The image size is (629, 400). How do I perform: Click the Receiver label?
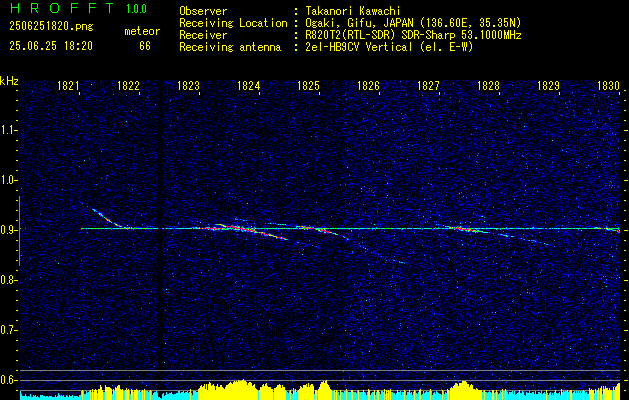203,35
